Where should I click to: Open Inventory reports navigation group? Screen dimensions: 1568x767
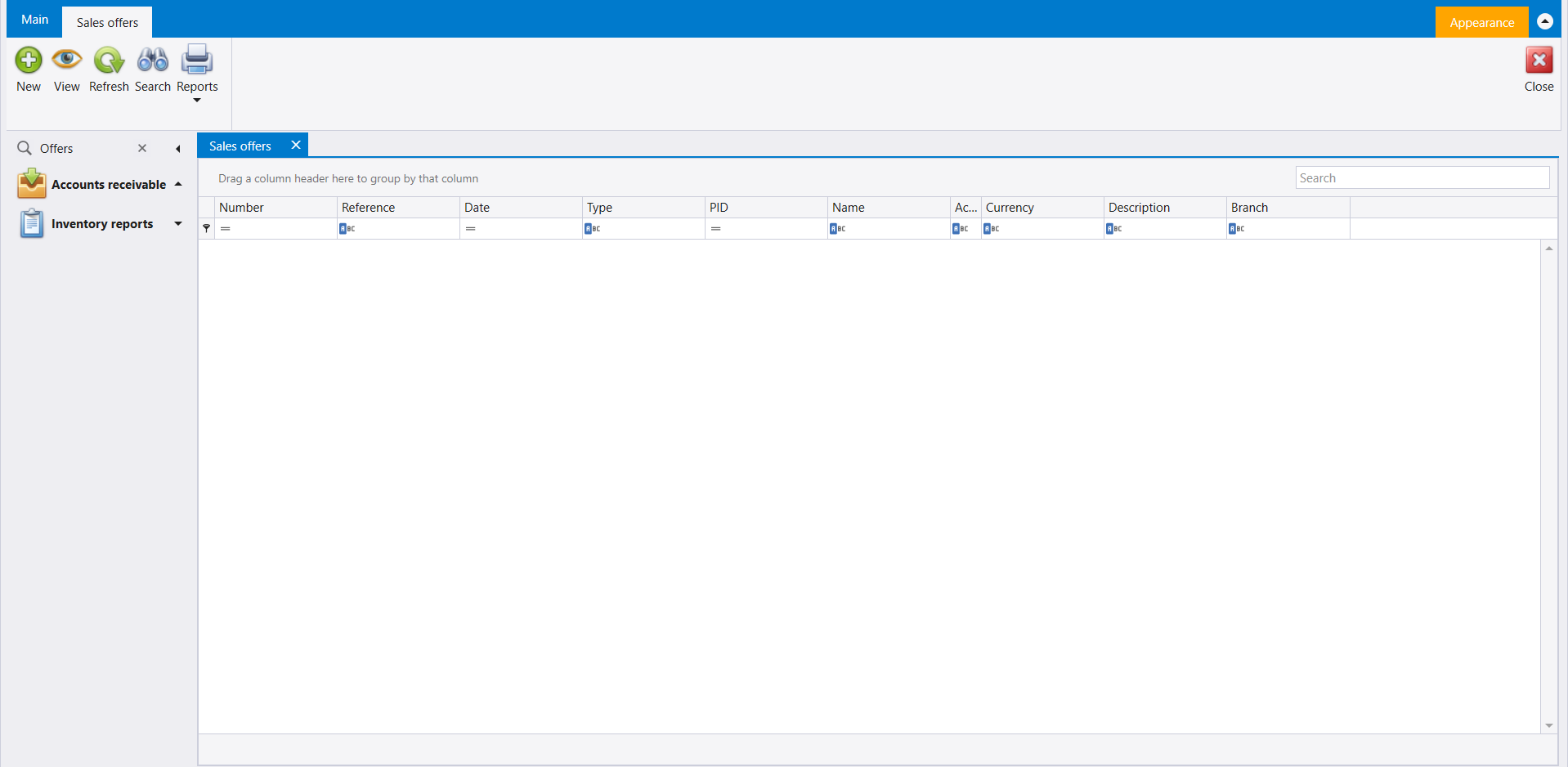102,224
